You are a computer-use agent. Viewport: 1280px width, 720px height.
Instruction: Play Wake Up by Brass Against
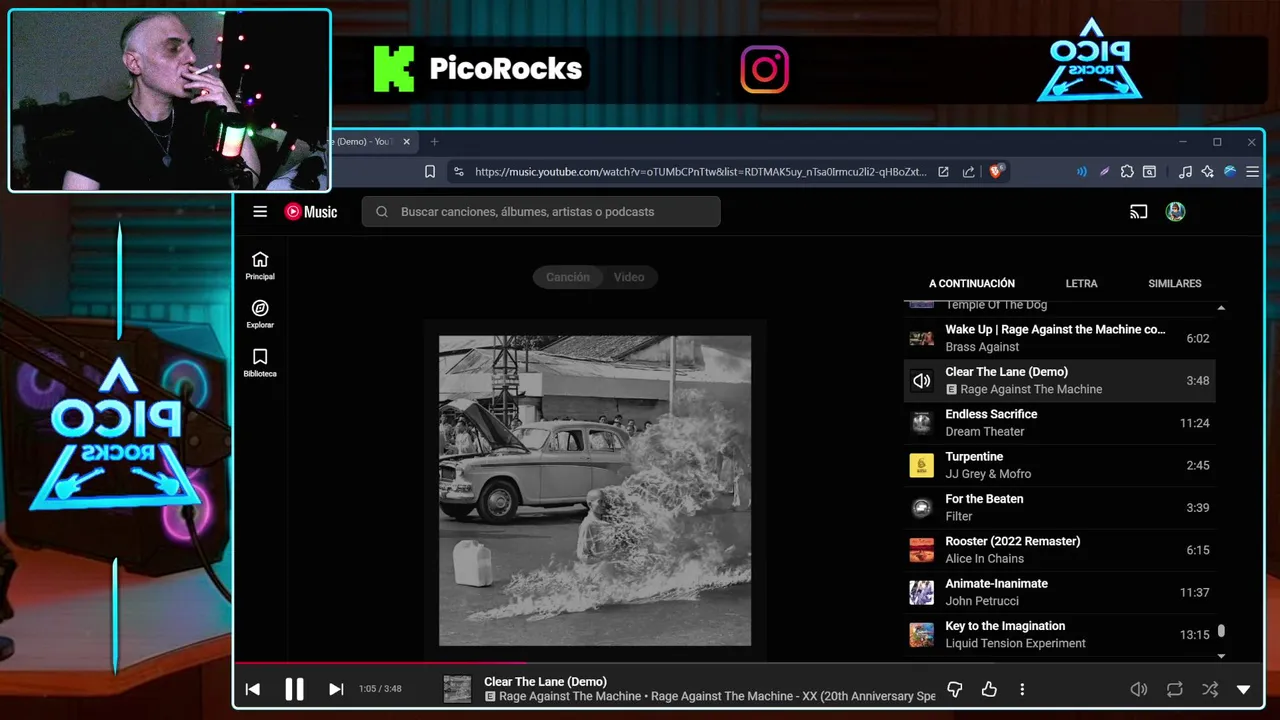tap(1059, 338)
